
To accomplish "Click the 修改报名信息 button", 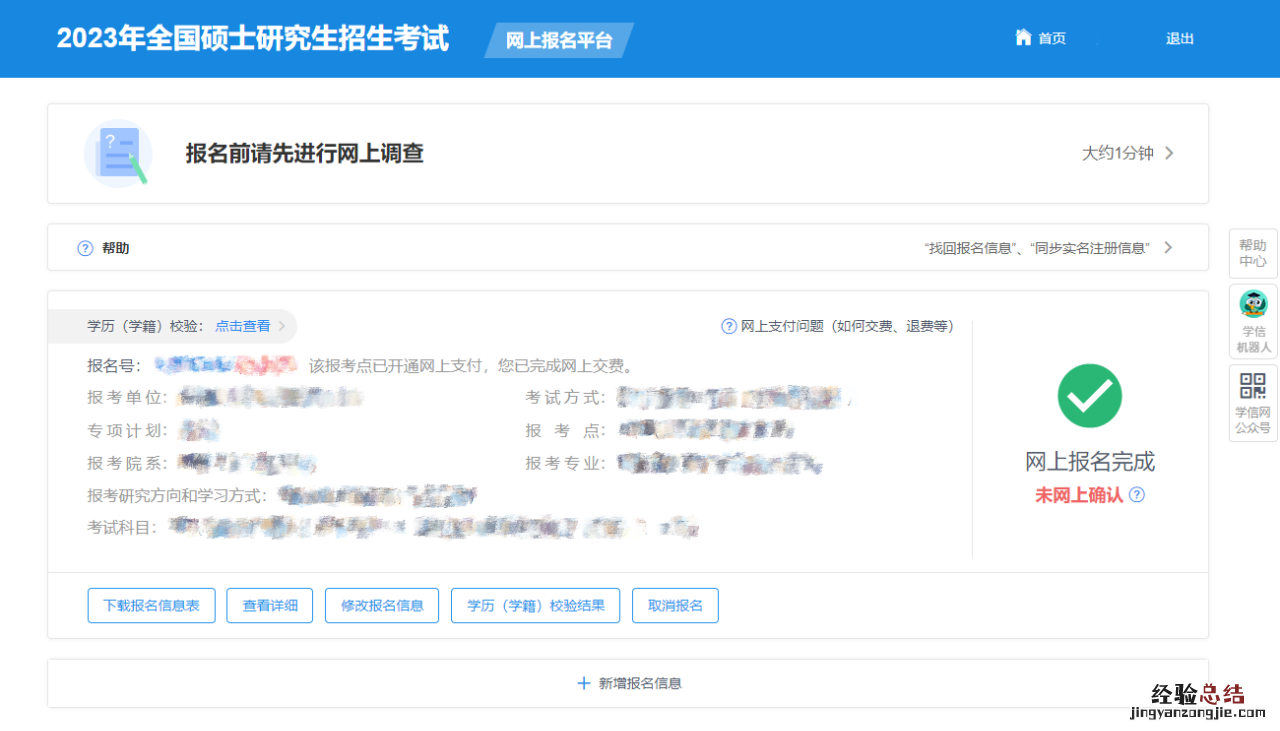I will click(x=382, y=605).
